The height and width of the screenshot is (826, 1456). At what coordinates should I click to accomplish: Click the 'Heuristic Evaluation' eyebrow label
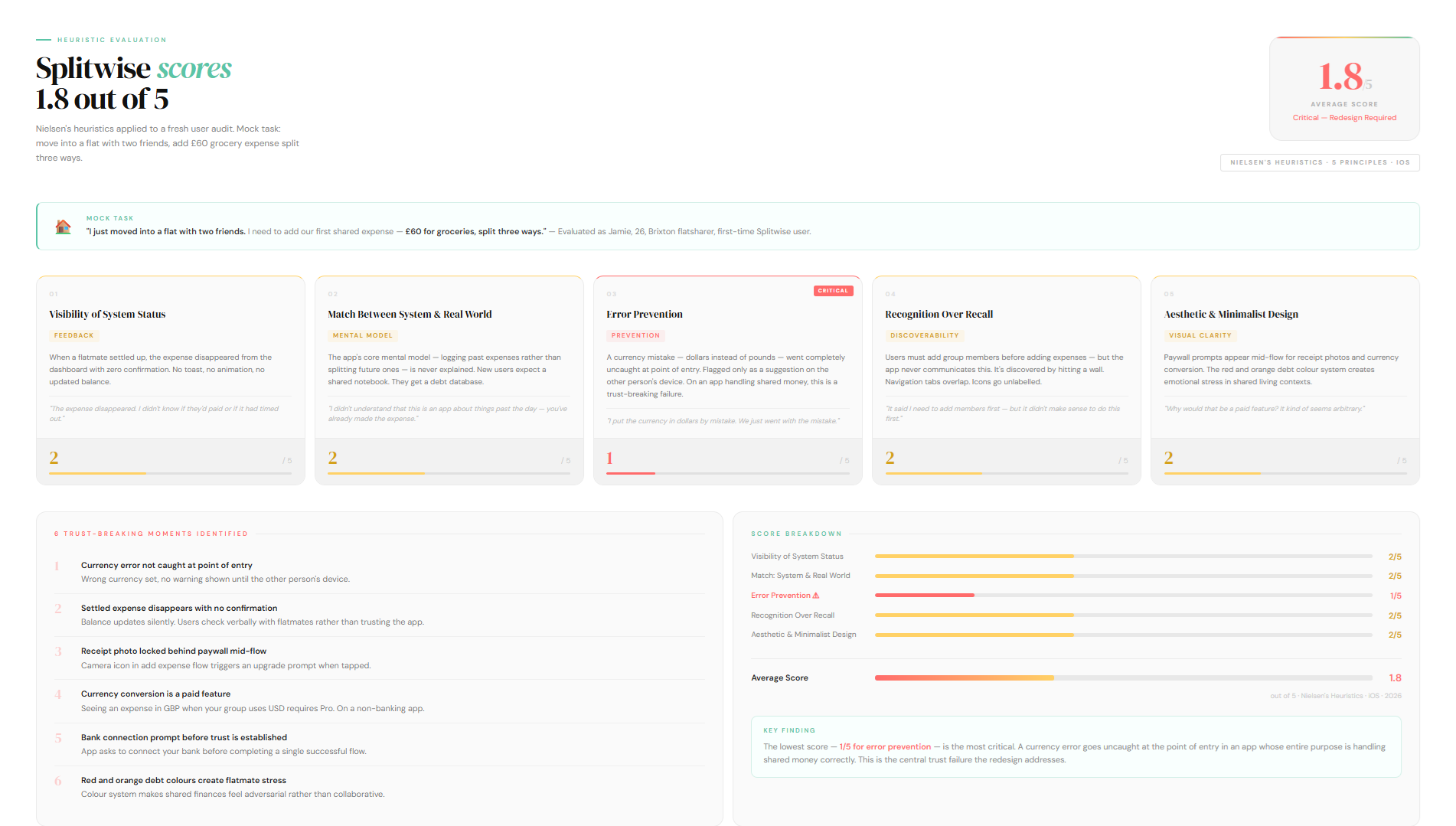click(112, 40)
